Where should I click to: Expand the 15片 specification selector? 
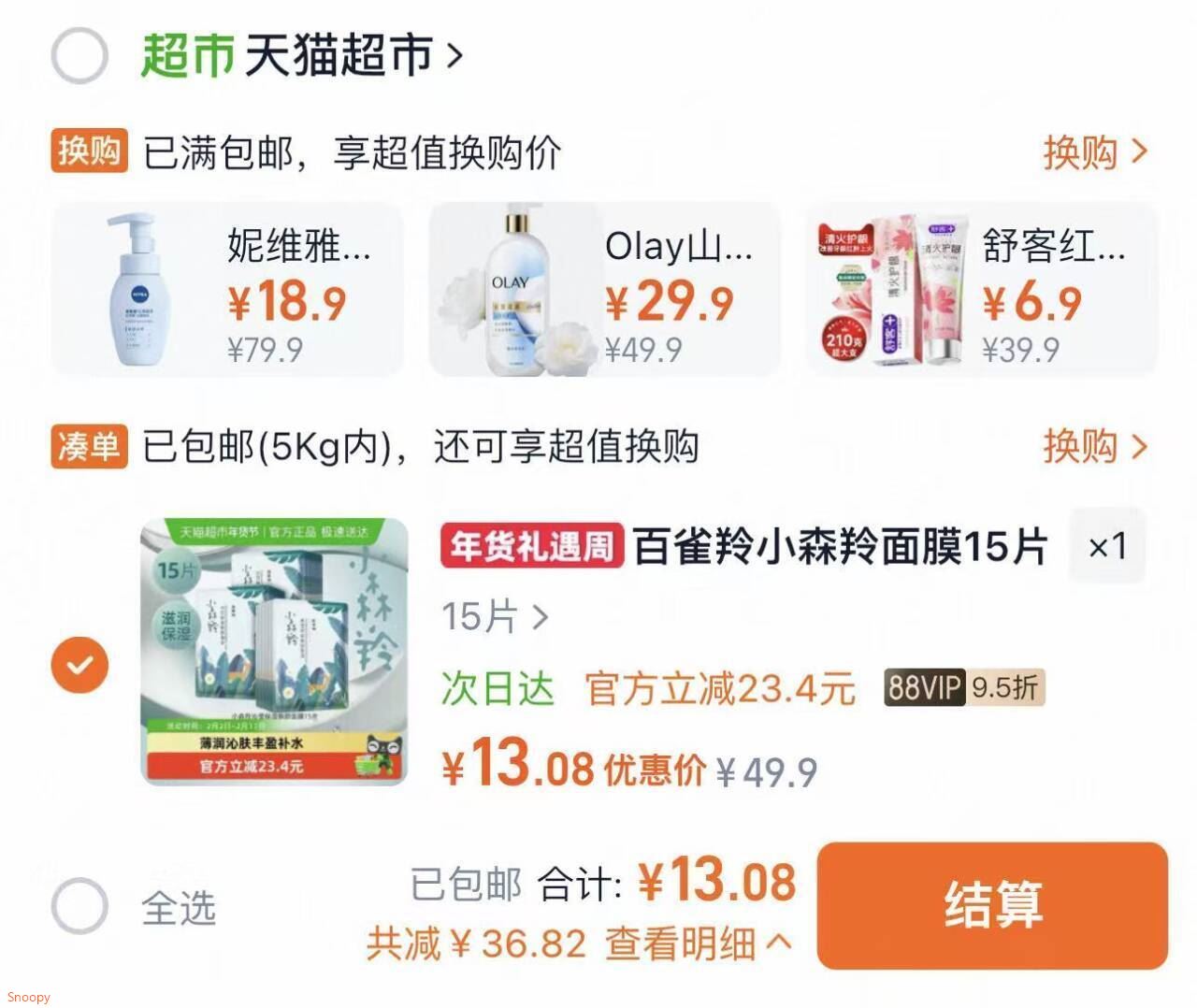pyautogui.click(x=495, y=617)
